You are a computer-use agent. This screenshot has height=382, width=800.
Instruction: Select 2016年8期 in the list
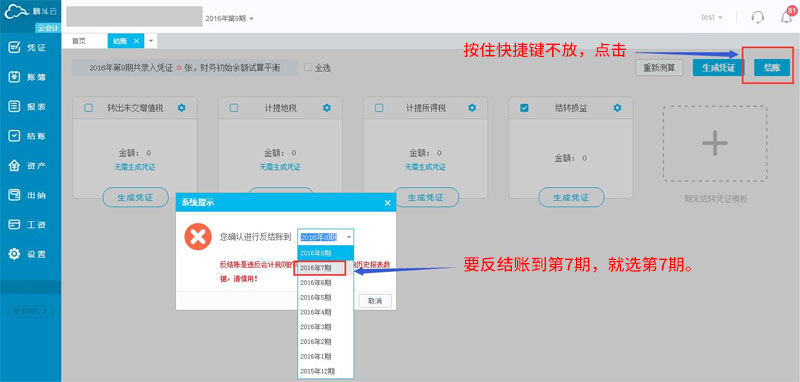point(326,252)
